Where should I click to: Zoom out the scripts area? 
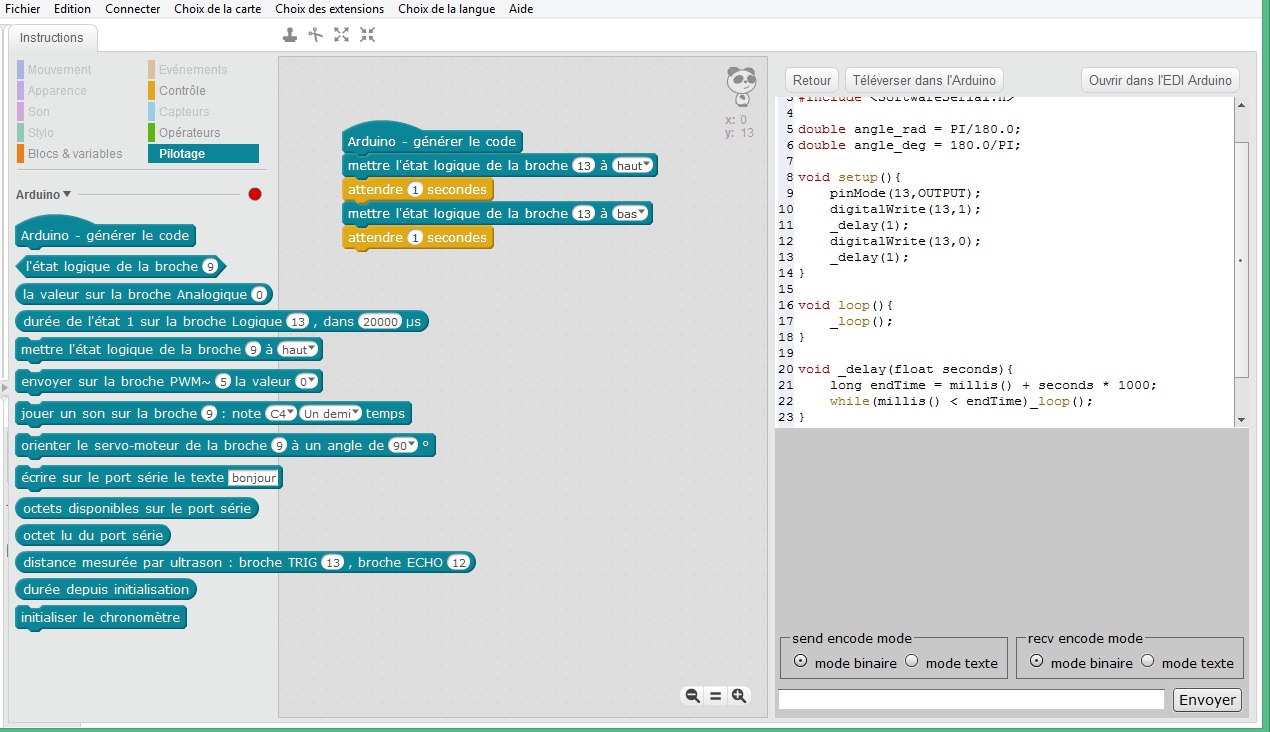pos(691,696)
